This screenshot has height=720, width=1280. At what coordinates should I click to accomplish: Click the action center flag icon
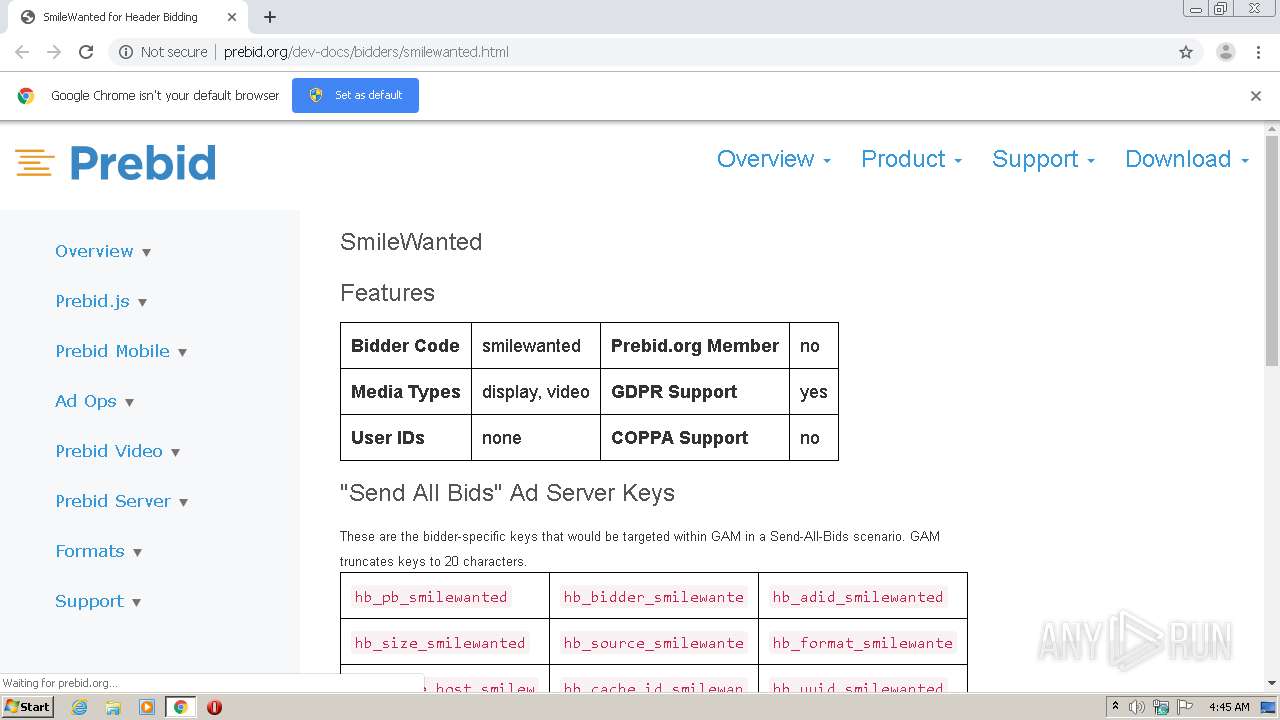point(1186,707)
